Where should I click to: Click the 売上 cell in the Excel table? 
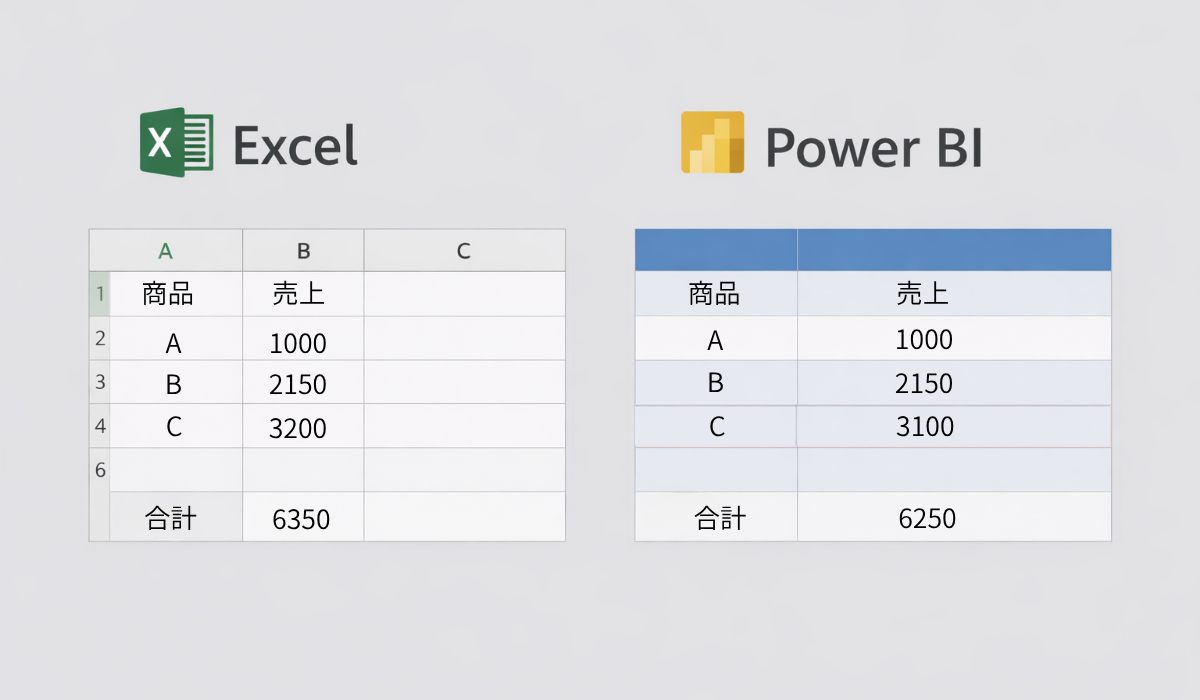tap(303, 294)
